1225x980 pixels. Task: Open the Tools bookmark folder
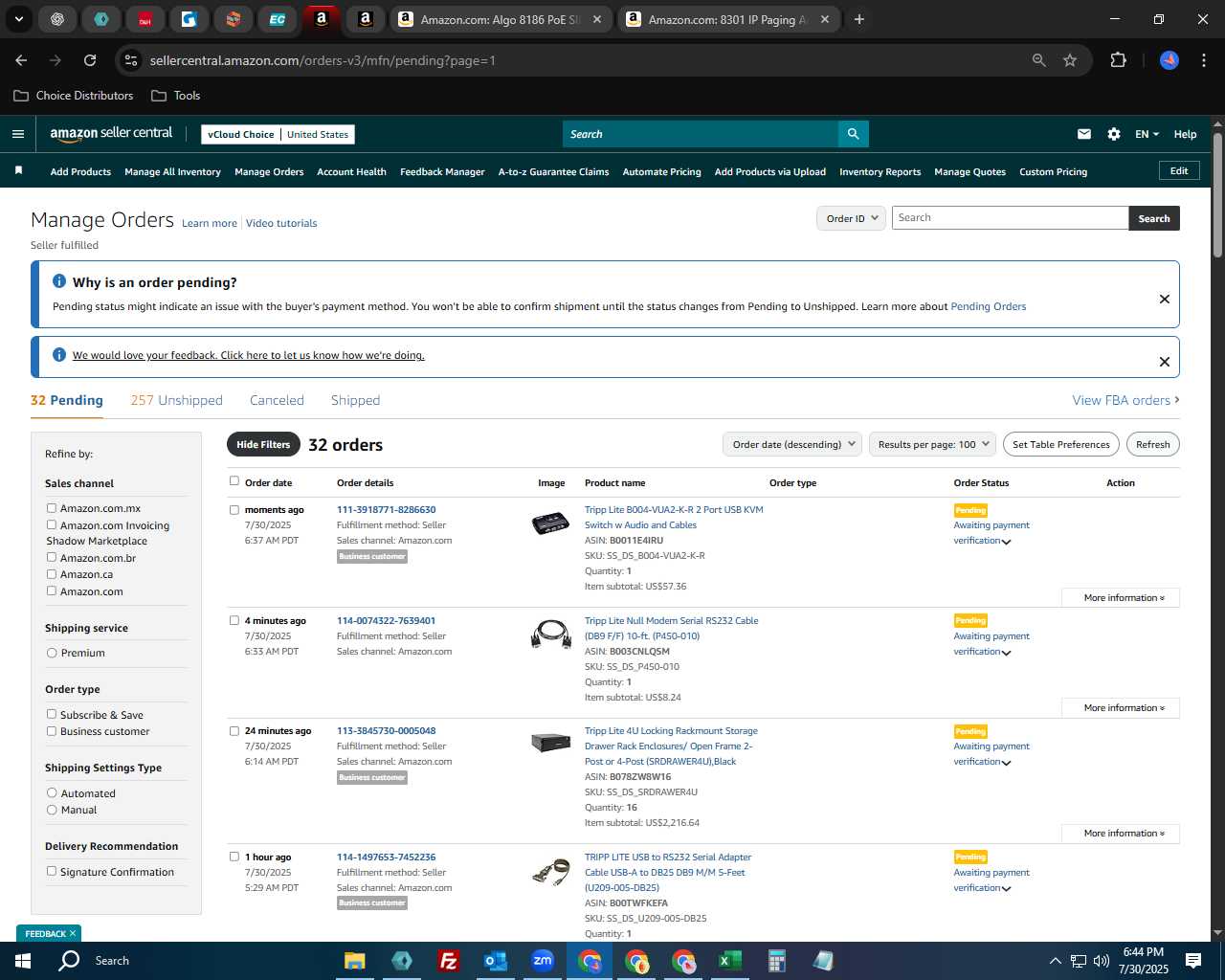(x=176, y=96)
